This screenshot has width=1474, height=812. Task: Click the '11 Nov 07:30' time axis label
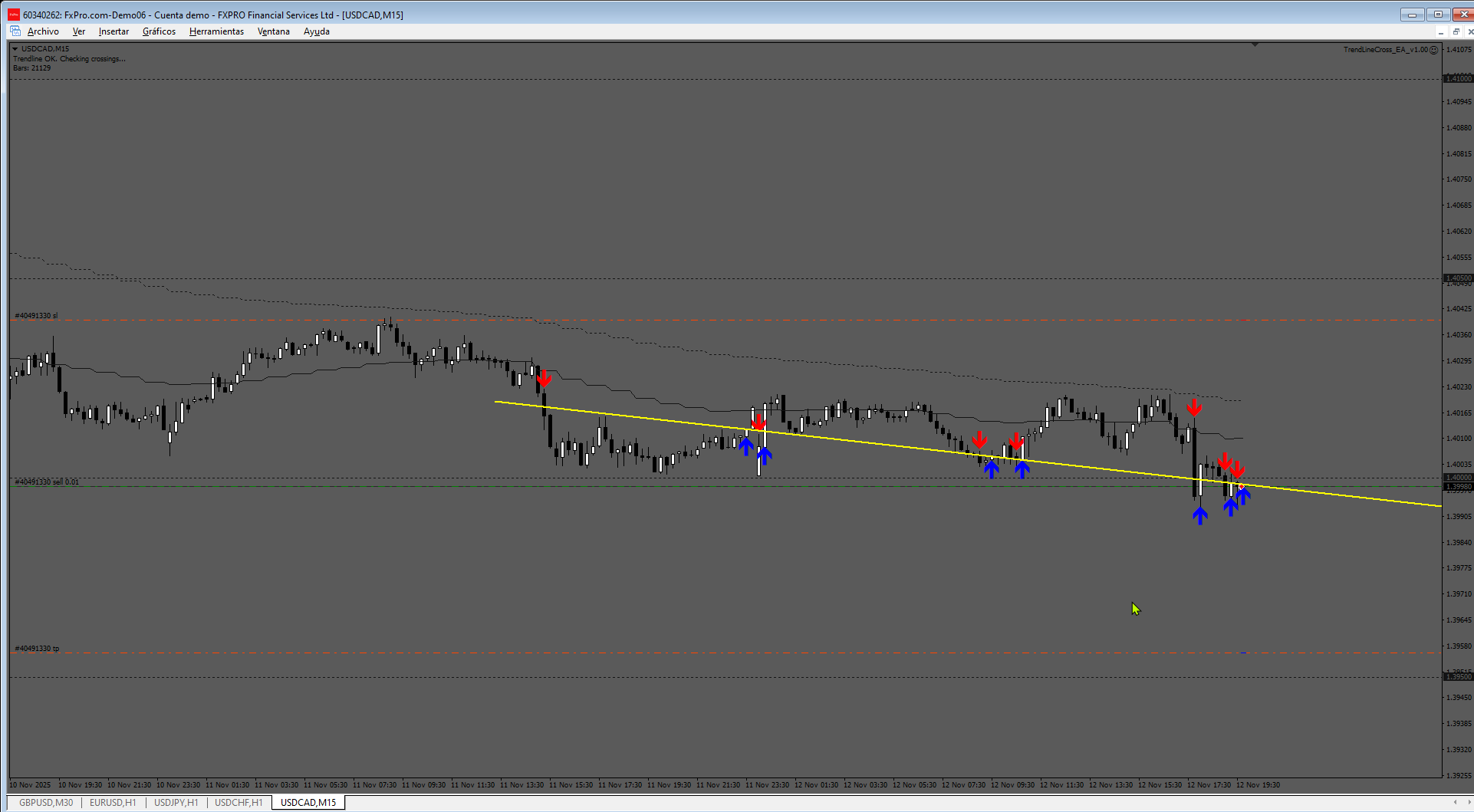[375, 785]
